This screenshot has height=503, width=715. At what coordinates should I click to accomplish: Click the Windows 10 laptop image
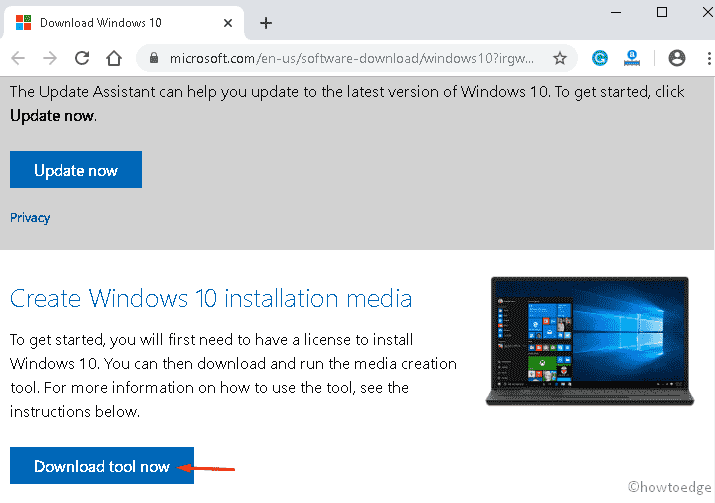pos(590,341)
